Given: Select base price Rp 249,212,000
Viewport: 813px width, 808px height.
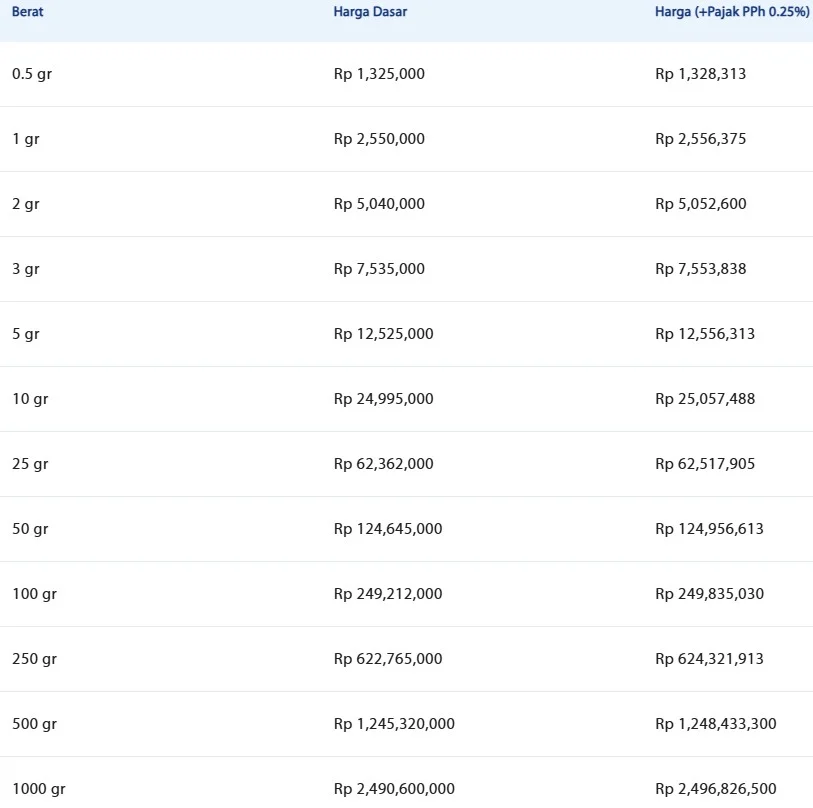Looking at the screenshot, I should point(388,594).
